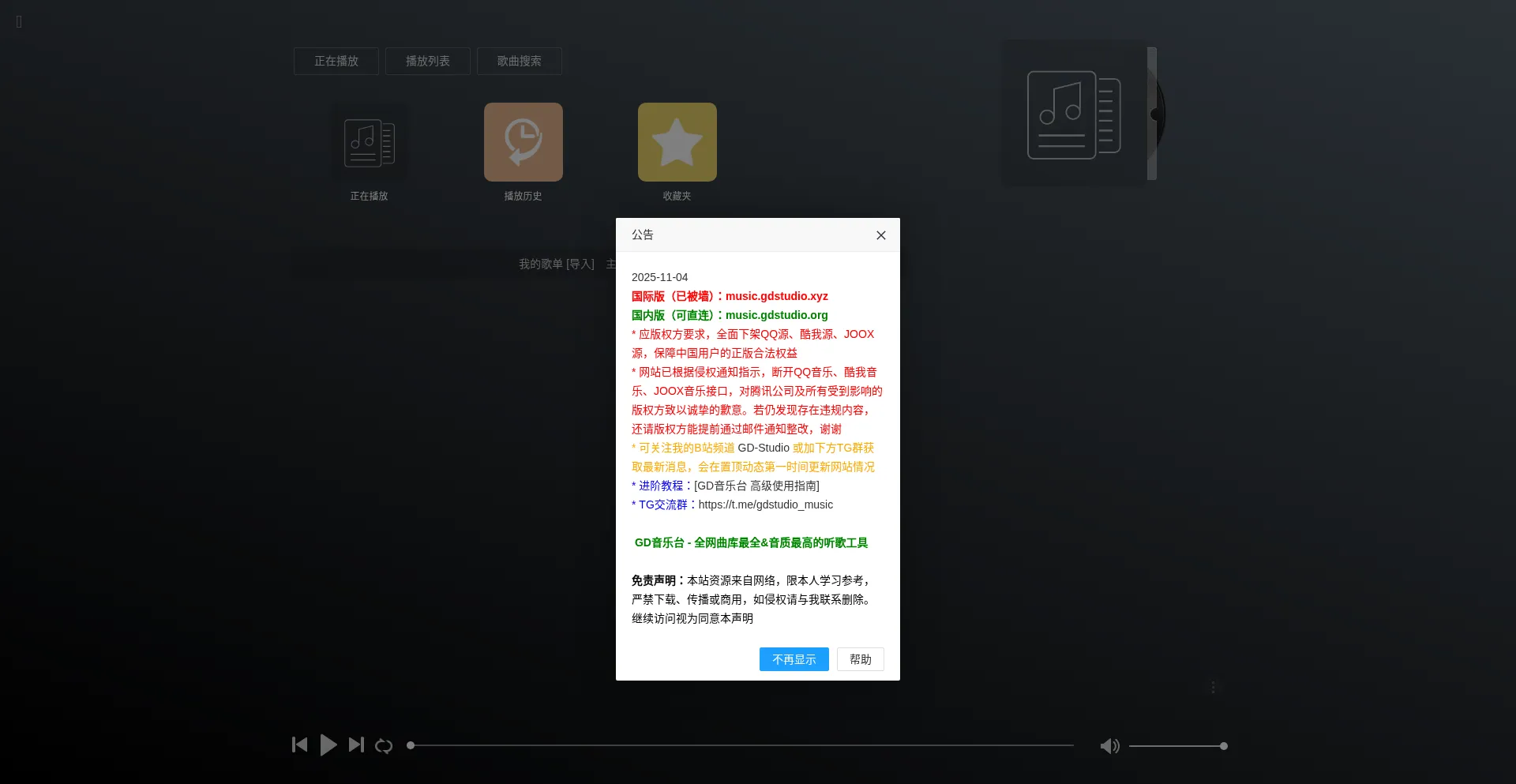Click the song progress bar
This screenshot has width=1516, height=784.
(742, 745)
